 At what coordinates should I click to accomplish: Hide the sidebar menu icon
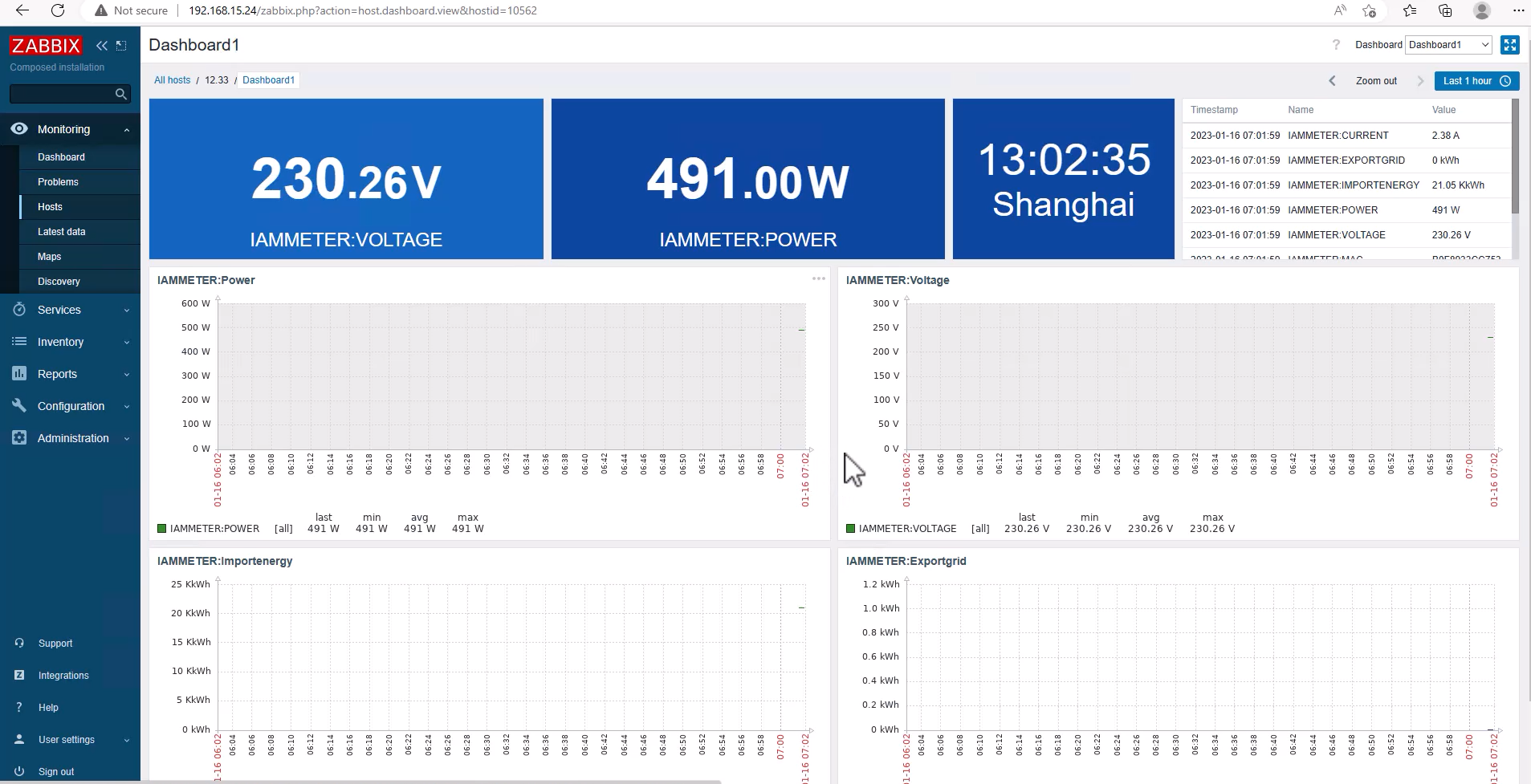coord(121,46)
